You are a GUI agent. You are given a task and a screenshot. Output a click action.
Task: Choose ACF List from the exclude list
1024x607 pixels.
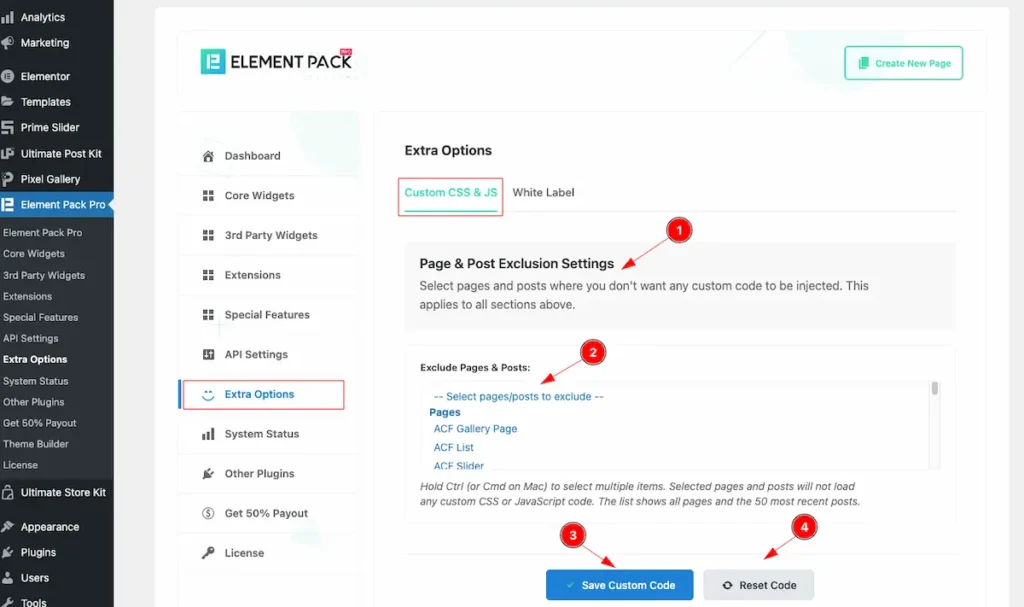click(x=453, y=447)
